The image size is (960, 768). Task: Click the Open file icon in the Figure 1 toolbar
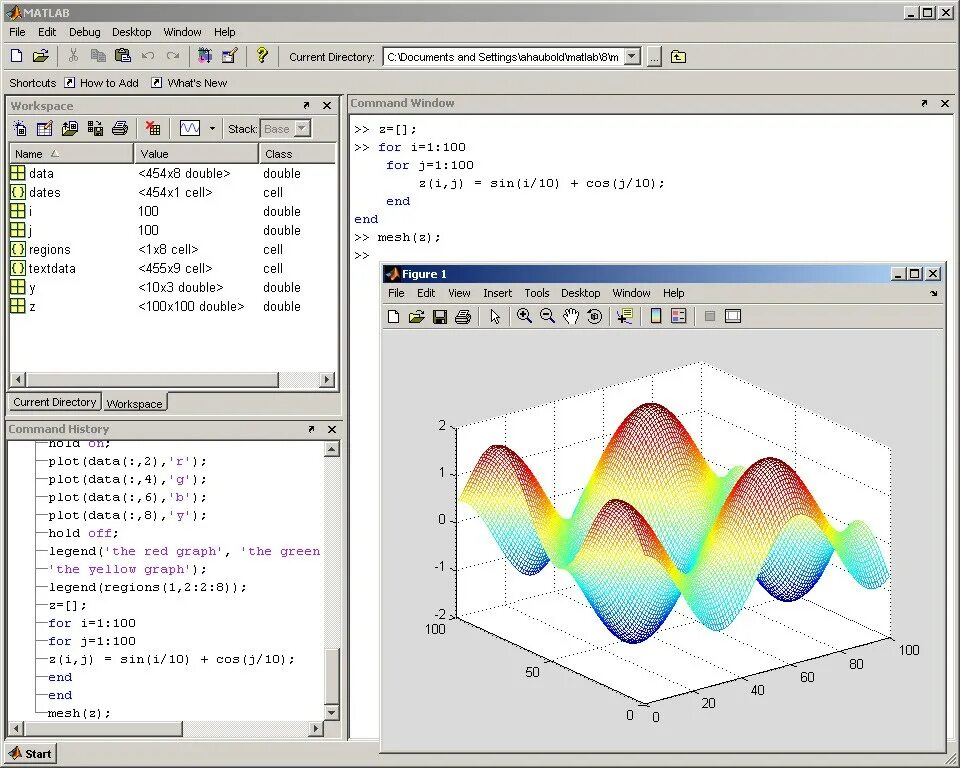416,317
